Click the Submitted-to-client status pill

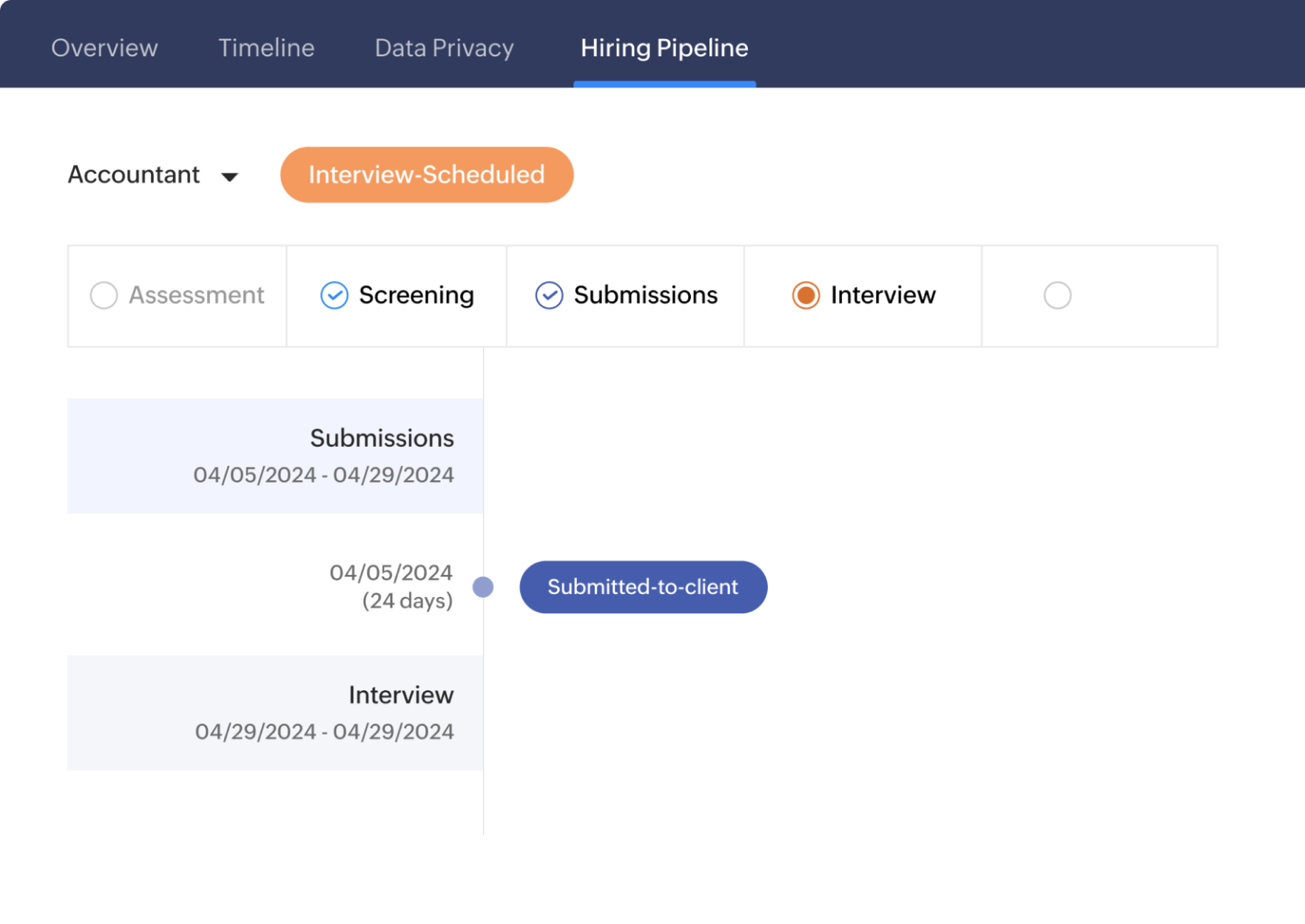643,587
